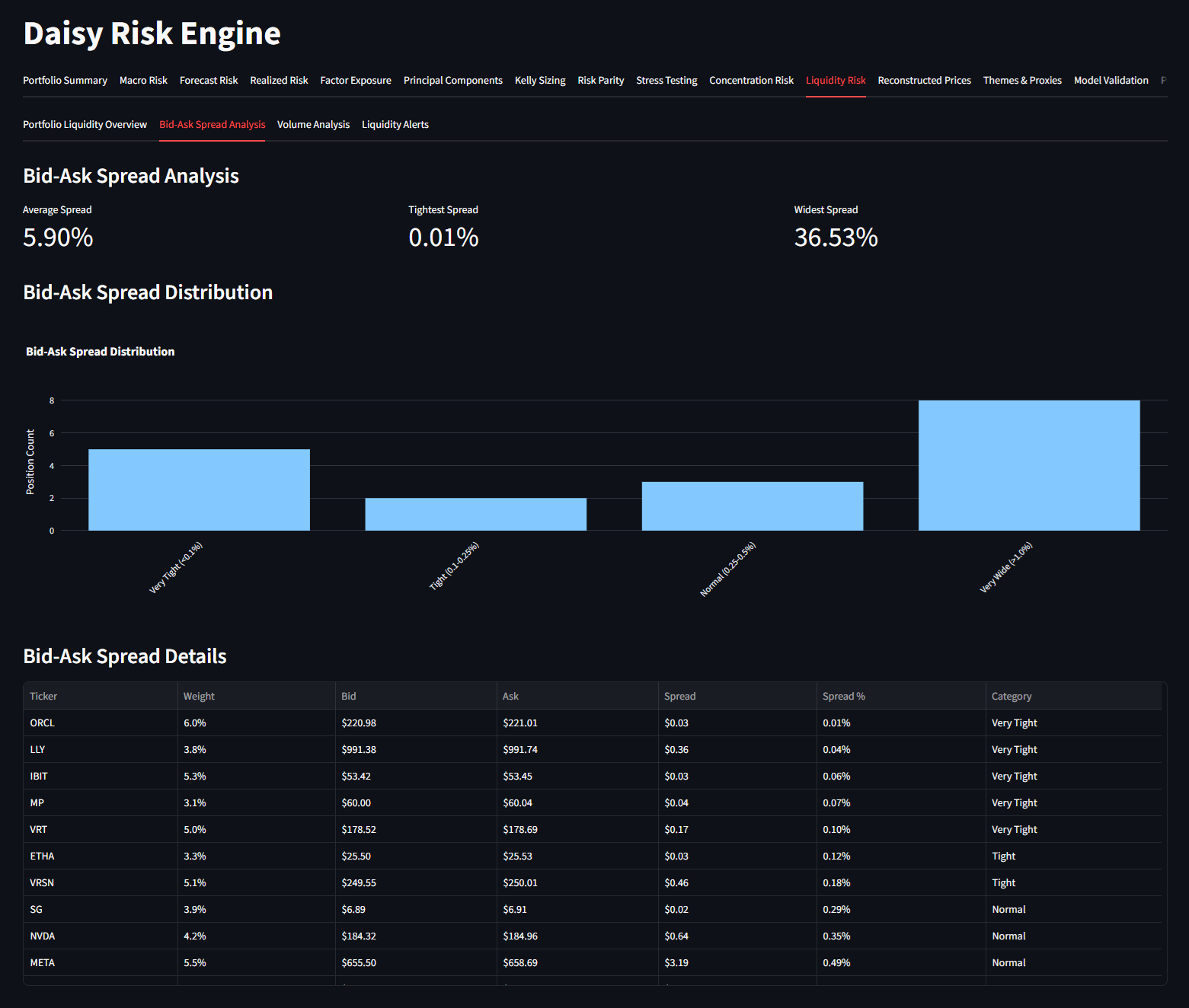Show the Liquidity Alerts sub-tab
The image size is (1189, 1008).
pos(395,124)
